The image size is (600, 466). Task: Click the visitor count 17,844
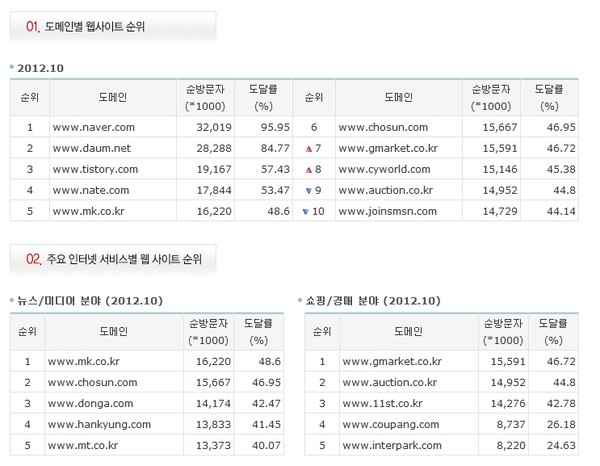tap(214, 190)
